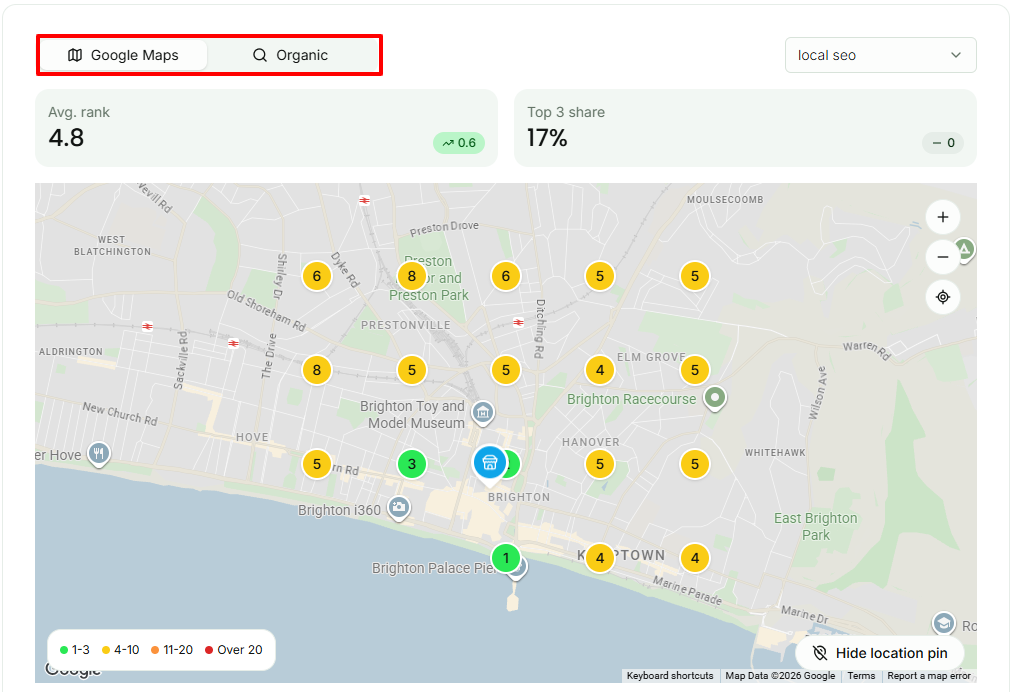The image size is (1011, 692).
Task: Click the green 1-3 legend dot
Action: coord(64,650)
